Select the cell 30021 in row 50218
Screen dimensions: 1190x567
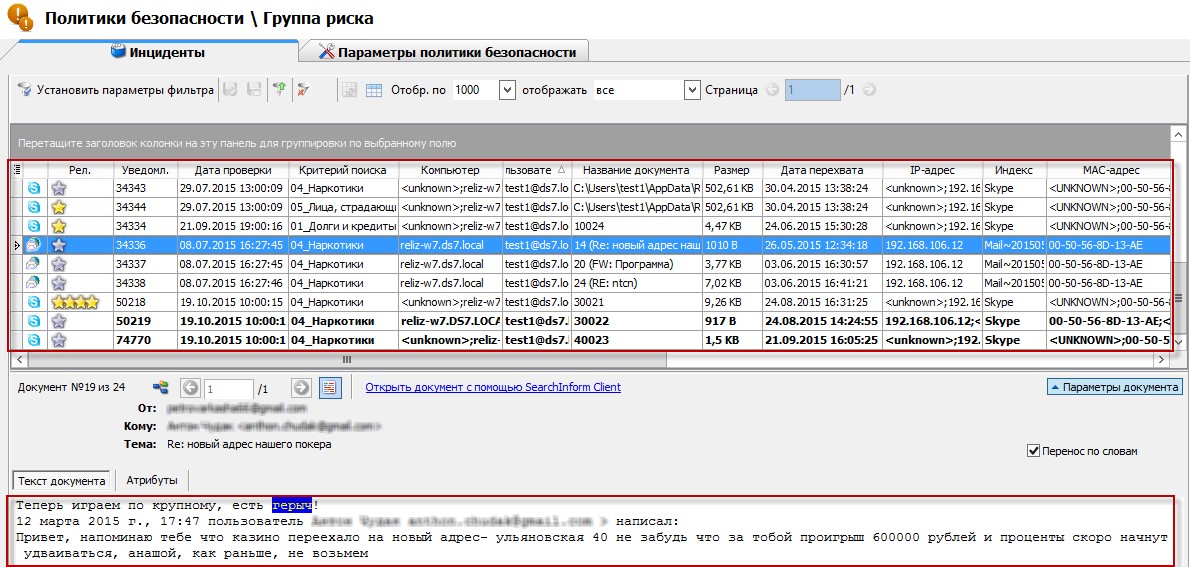(637, 301)
